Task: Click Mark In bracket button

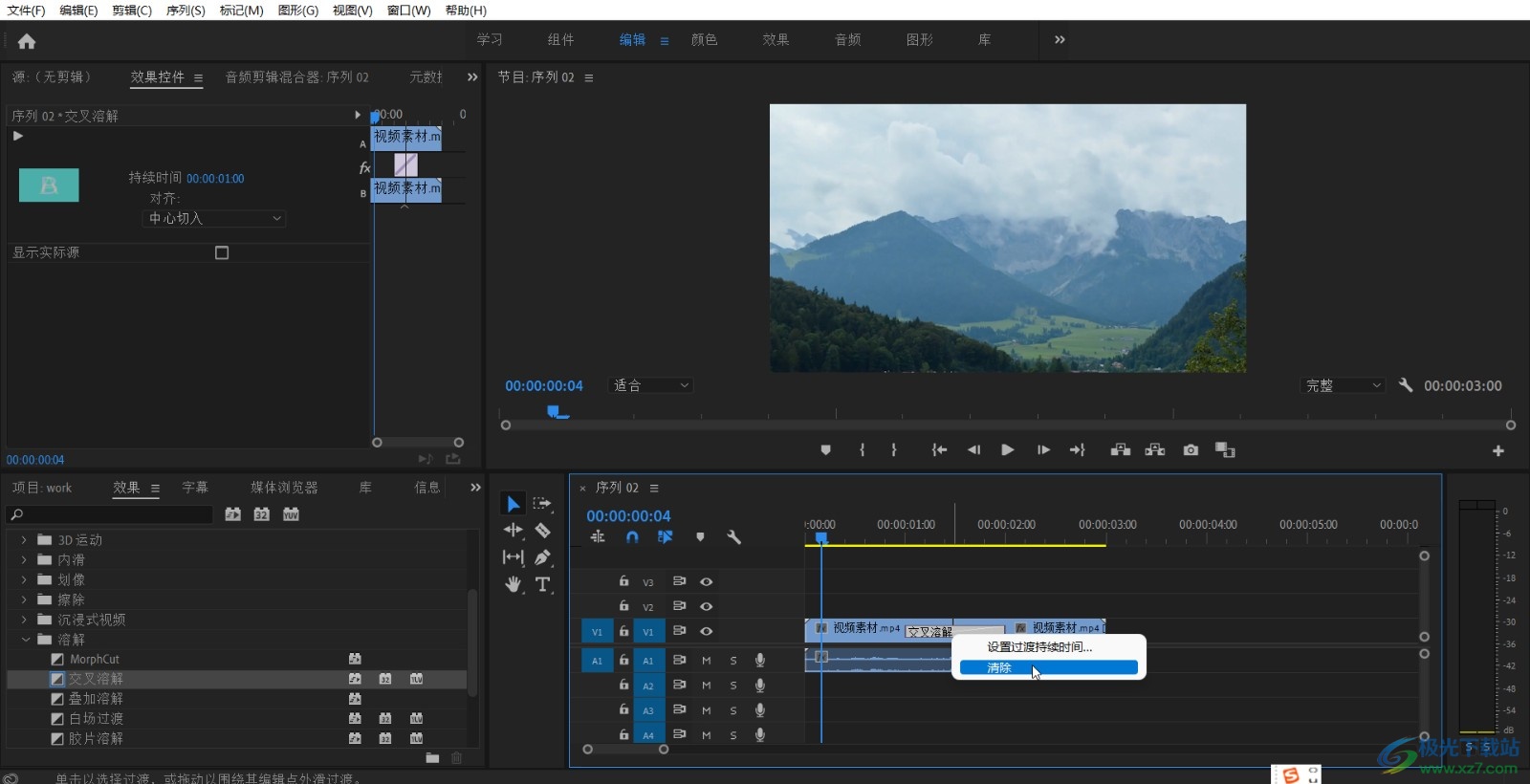Action: click(862, 450)
